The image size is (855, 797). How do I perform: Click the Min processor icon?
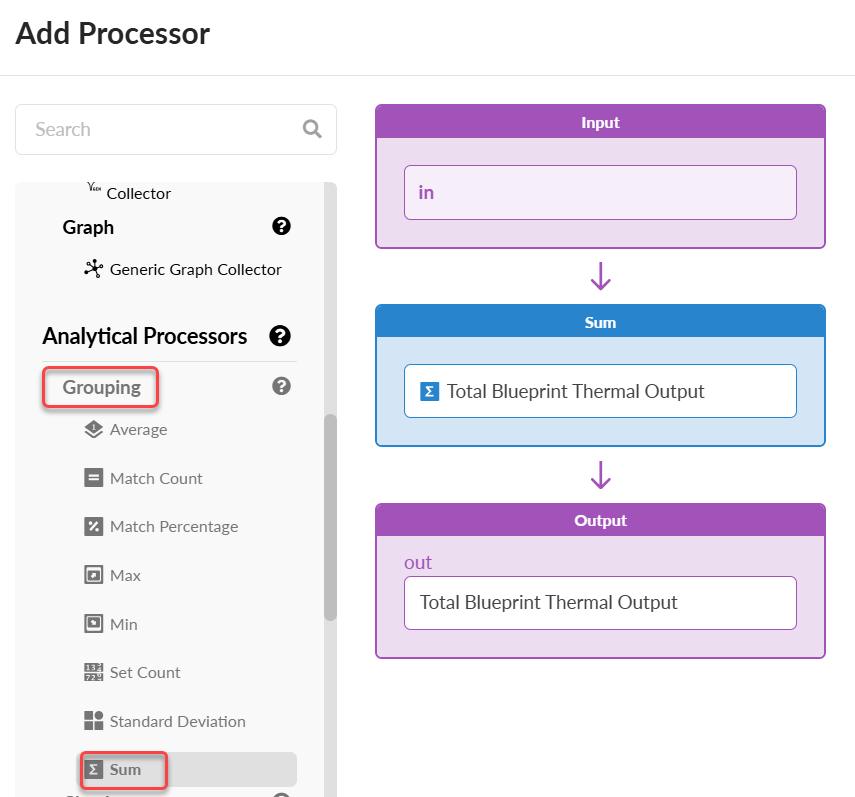click(x=93, y=624)
